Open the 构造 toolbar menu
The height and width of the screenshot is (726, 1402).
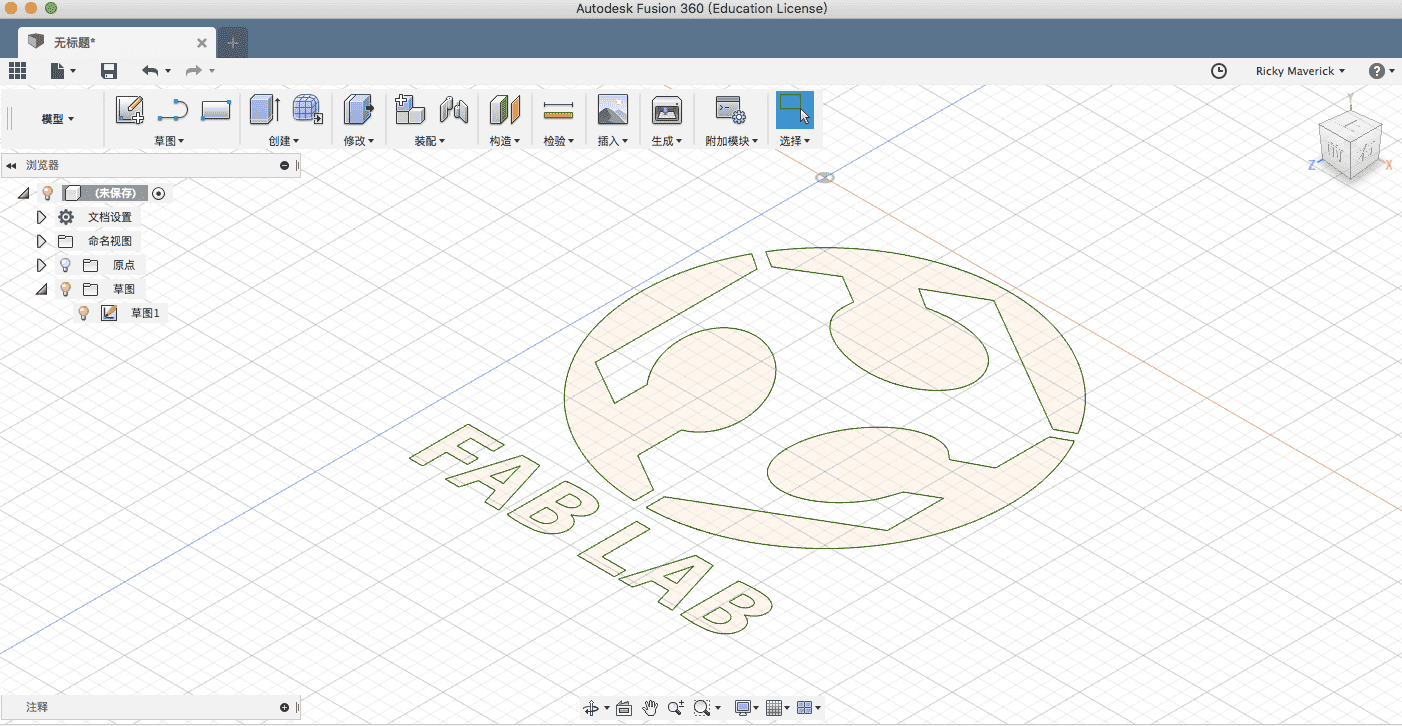click(x=505, y=141)
